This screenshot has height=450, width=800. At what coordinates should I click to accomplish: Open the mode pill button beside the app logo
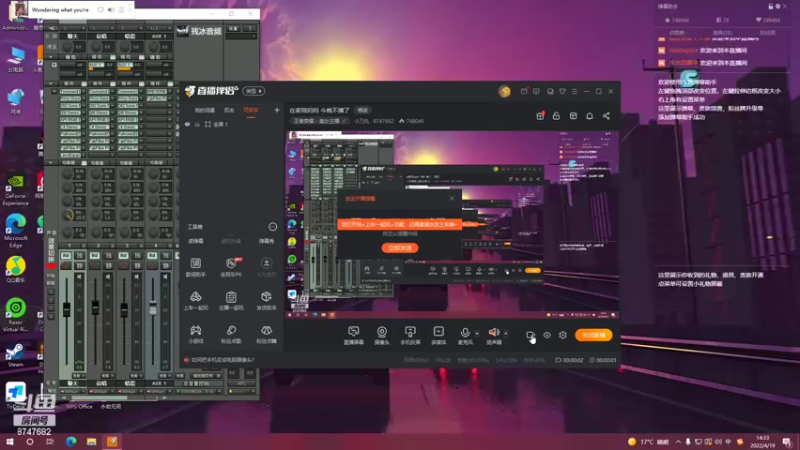pyautogui.click(x=253, y=91)
